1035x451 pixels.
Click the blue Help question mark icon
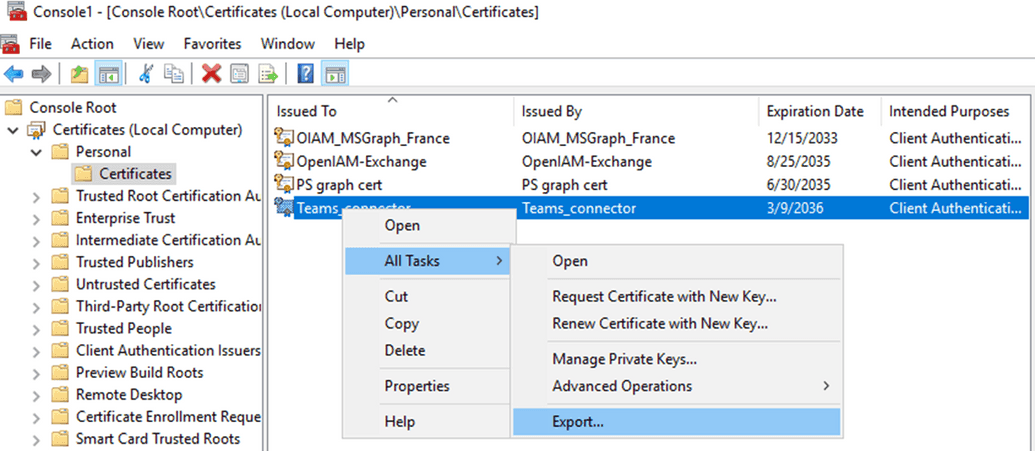(306, 74)
